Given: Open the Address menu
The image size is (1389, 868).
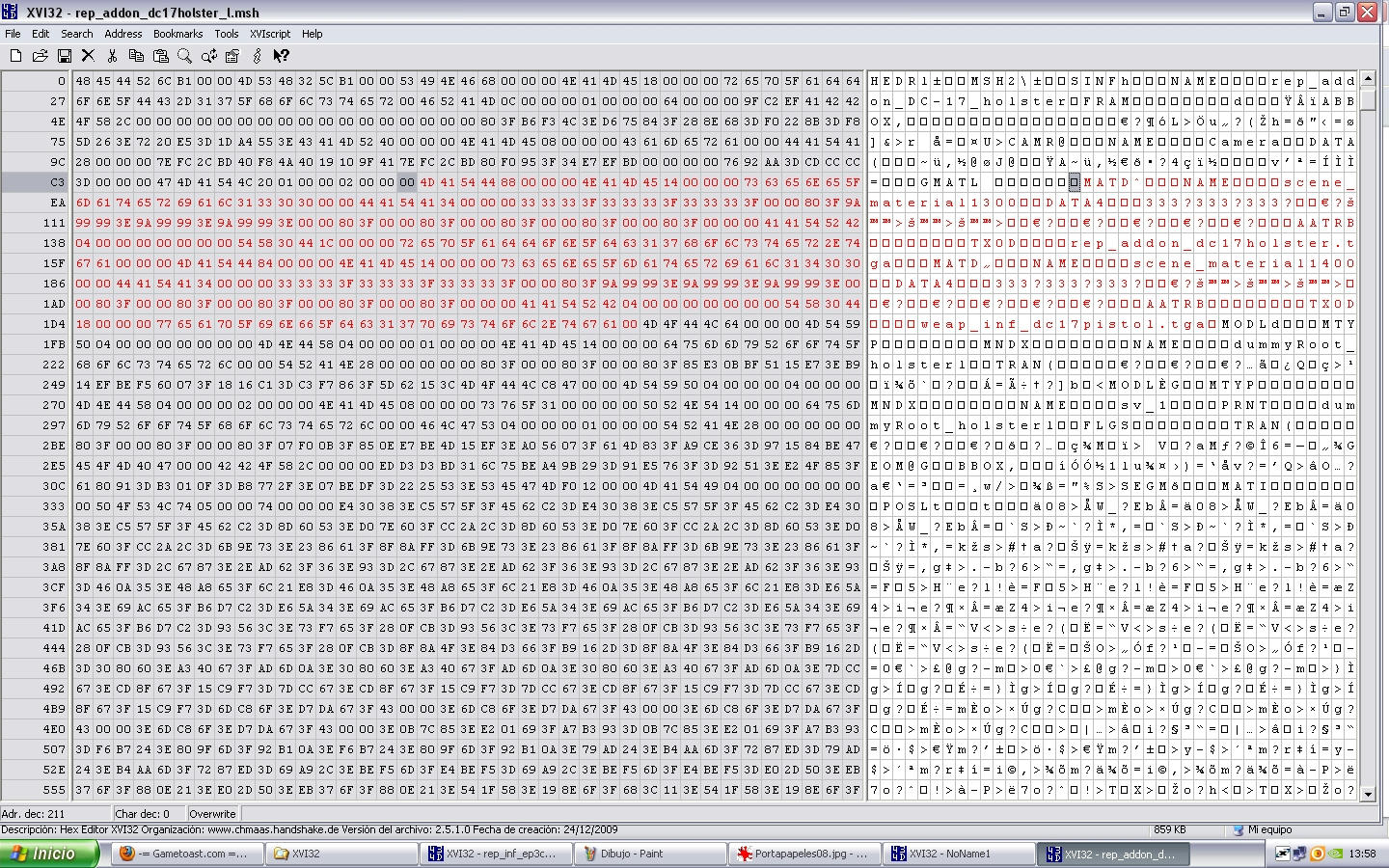Looking at the screenshot, I should (x=123, y=34).
